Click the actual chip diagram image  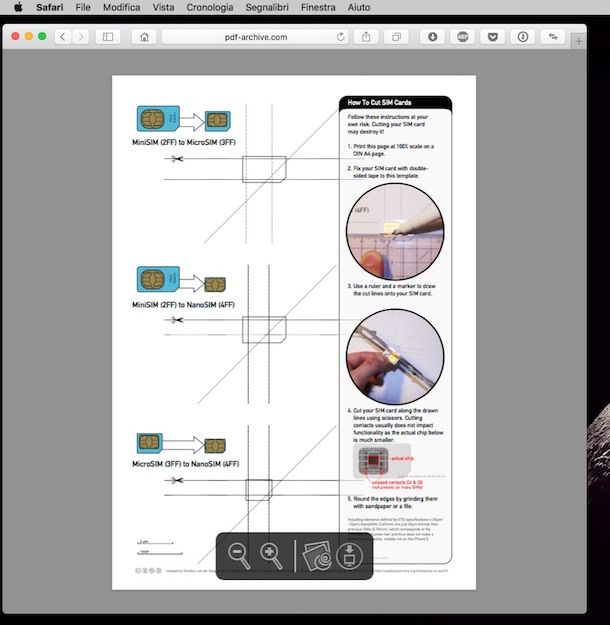click(382, 461)
